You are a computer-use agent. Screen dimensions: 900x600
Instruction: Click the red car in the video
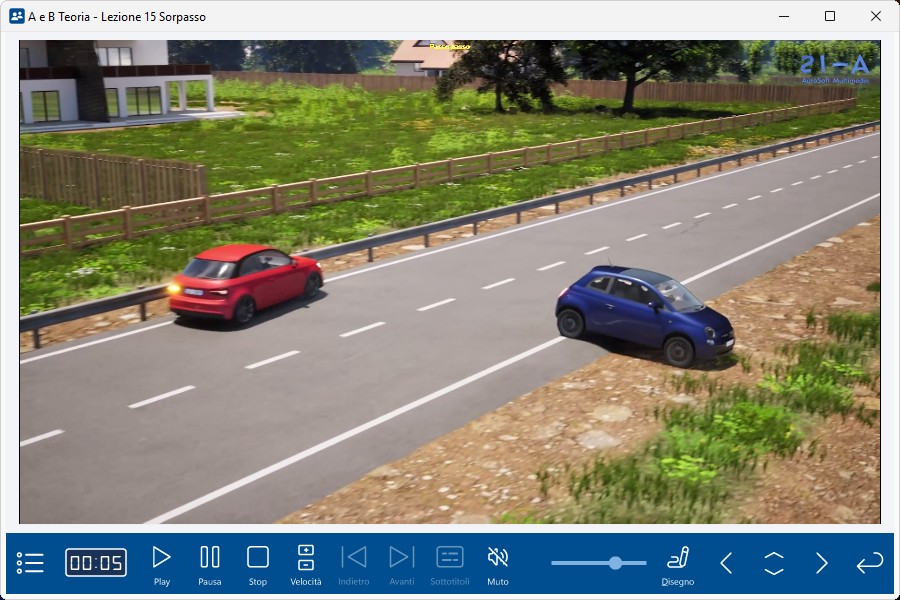coord(245,282)
